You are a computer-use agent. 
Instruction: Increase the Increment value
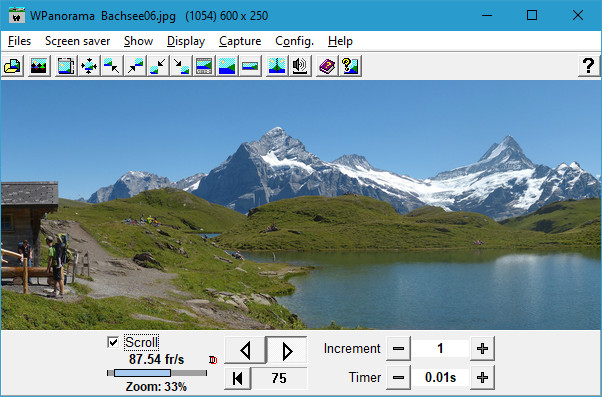pyautogui.click(x=482, y=349)
